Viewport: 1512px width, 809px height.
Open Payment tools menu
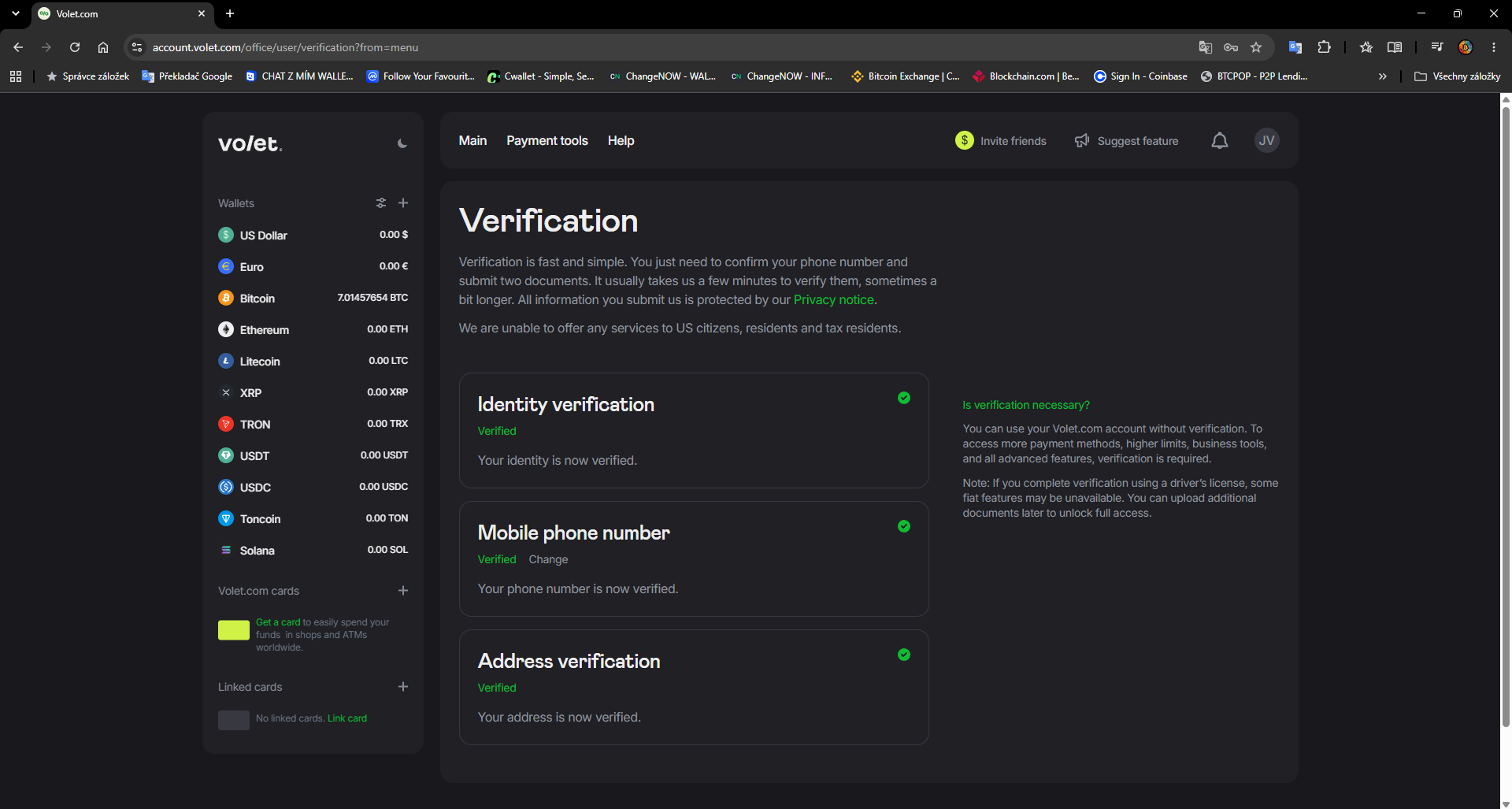click(547, 140)
